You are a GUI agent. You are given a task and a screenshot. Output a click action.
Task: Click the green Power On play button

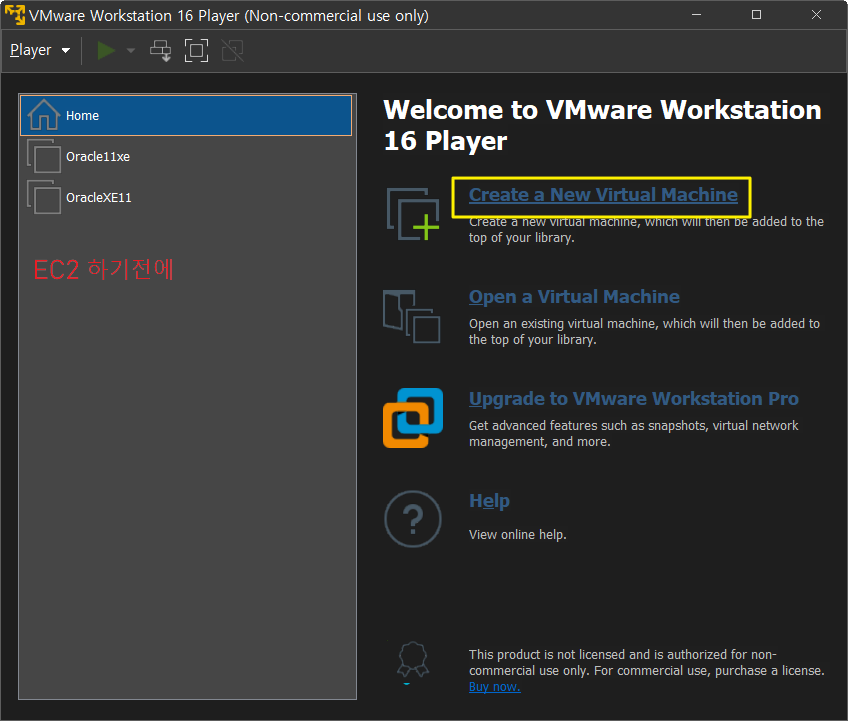click(x=106, y=51)
